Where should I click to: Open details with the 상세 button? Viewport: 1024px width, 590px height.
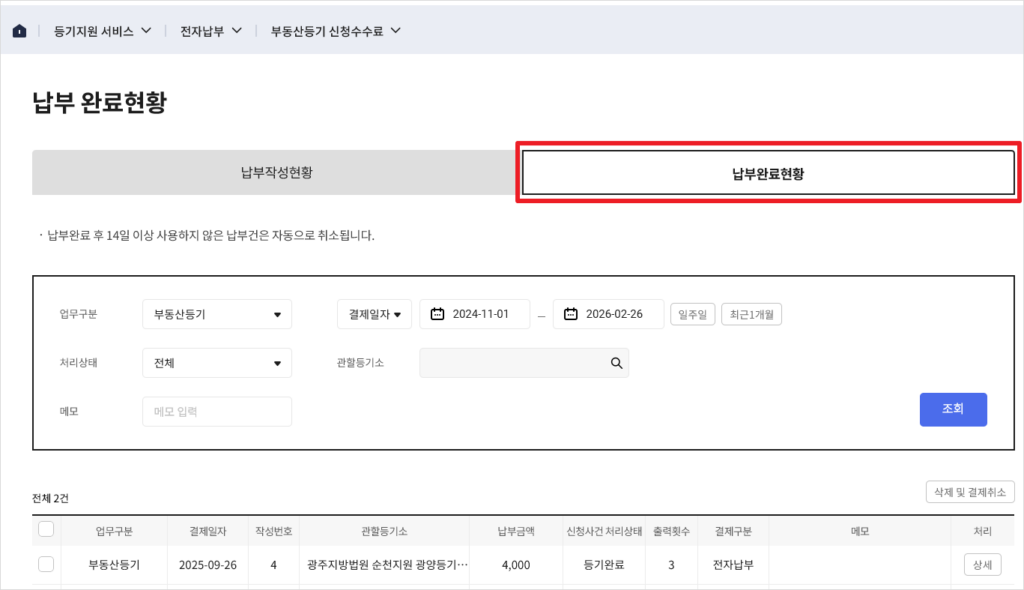pyautogui.click(x=981, y=564)
